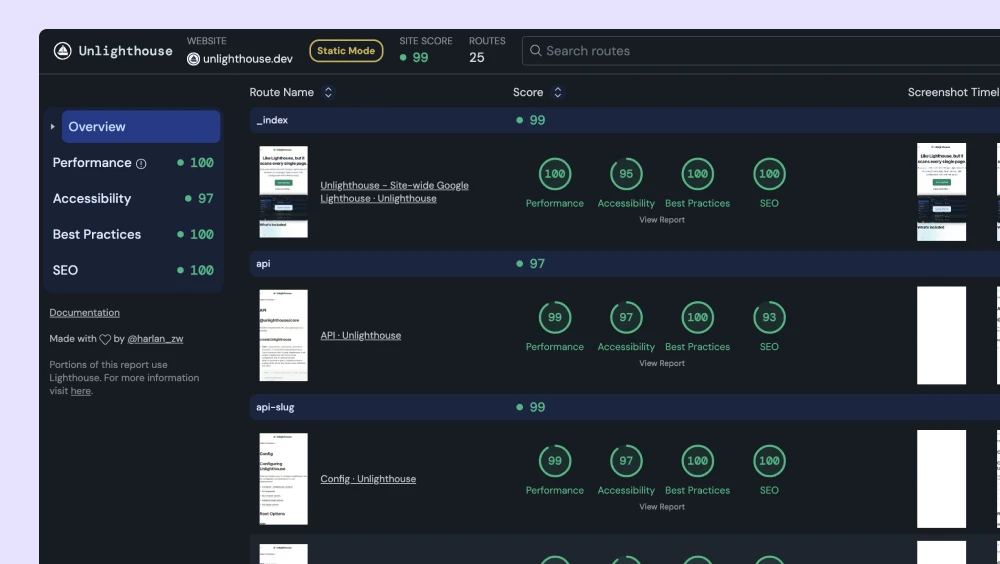Click the Screenshot Timeline column header
Image resolution: width=1000 pixels, height=564 pixels.
(953, 93)
